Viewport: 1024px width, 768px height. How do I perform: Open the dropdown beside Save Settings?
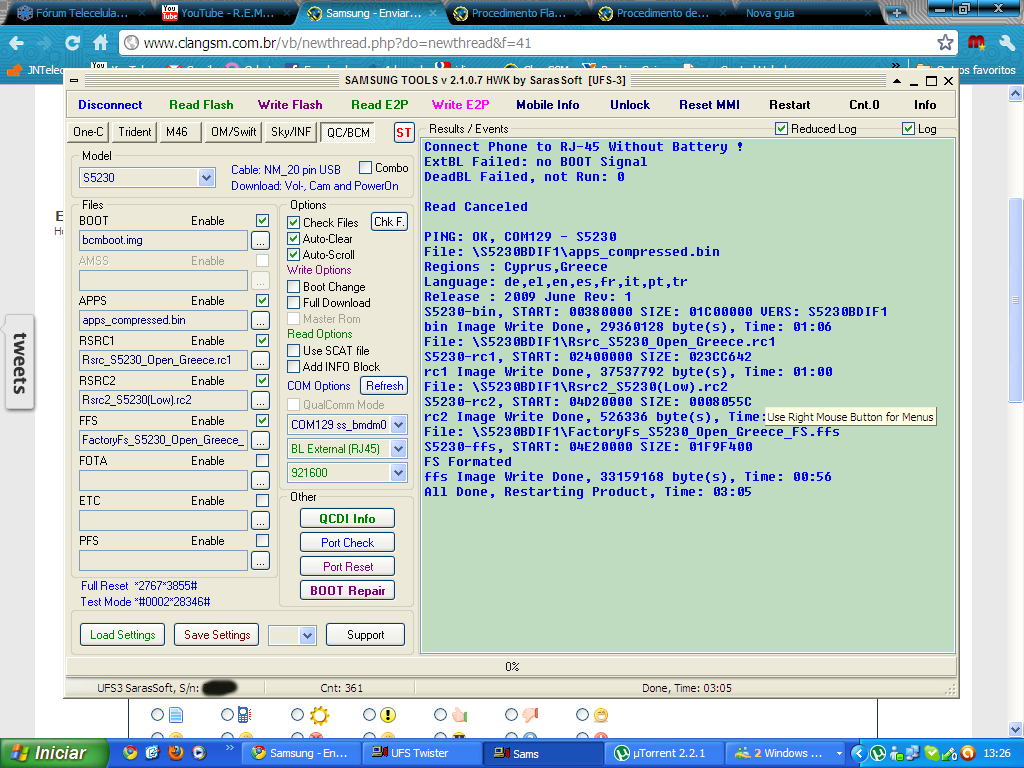pos(308,635)
